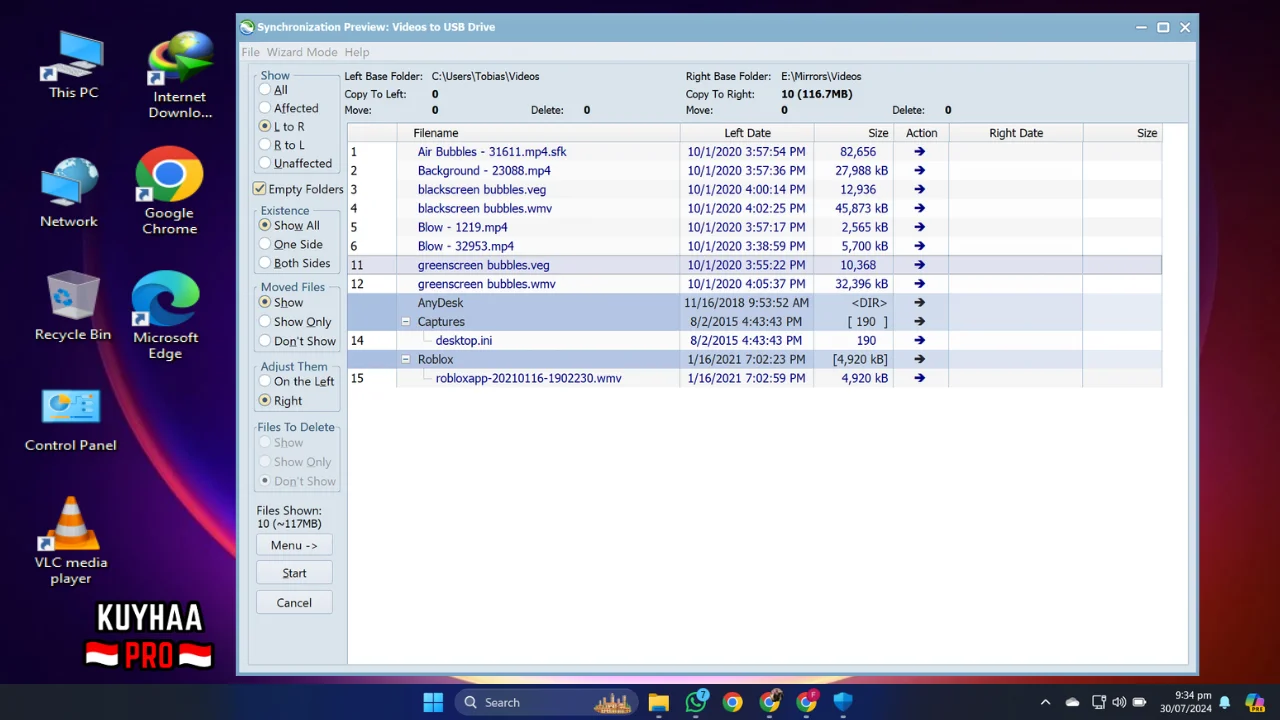The width and height of the screenshot is (1280, 720).
Task: Click the action arrow for Roblox folder
Action: (x=919, y=360)
